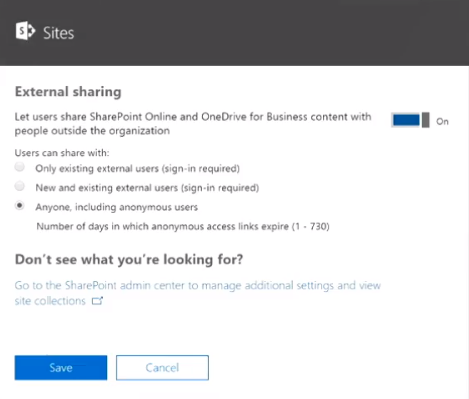Click the 'On' toggle status label
Image resolution: width=469 pixels, height=399 pixels.
tap(442, 121)
